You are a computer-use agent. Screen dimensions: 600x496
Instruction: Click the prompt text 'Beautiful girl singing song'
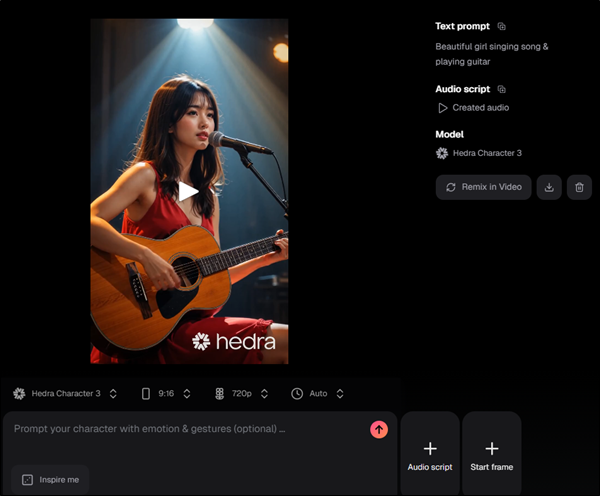click(488, 47)
